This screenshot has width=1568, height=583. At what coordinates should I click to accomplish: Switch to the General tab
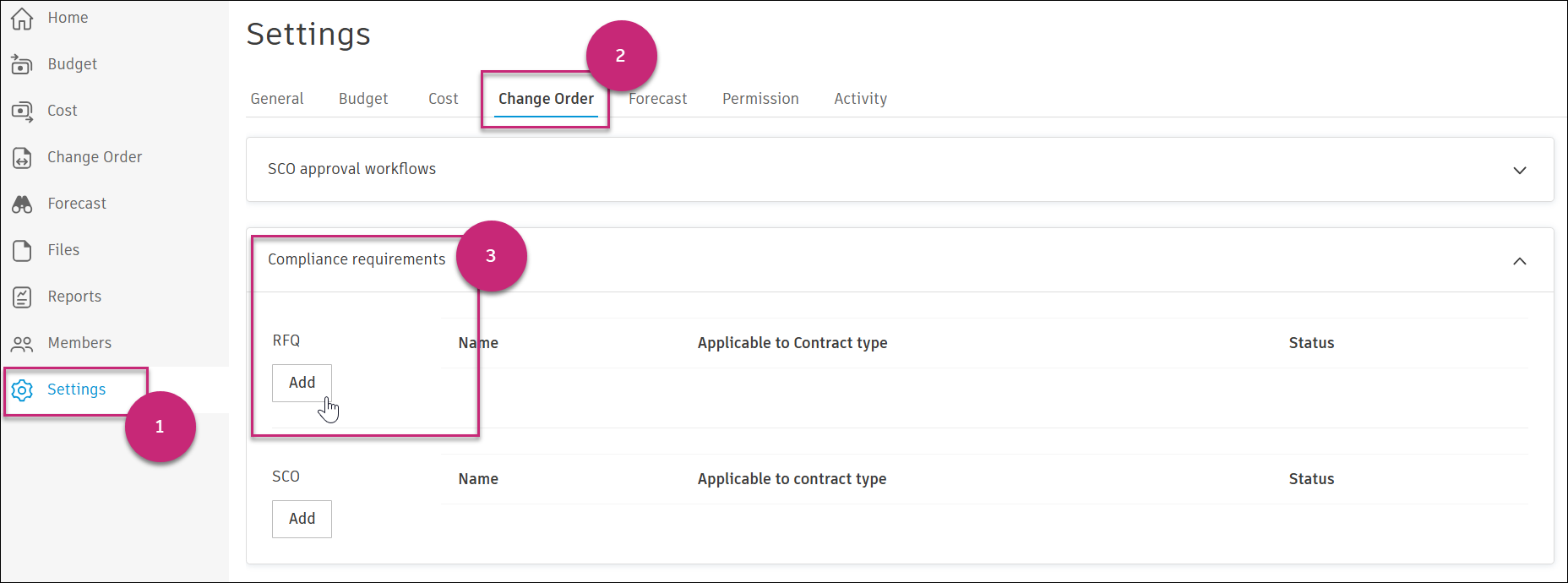click(x=277, y=99)
